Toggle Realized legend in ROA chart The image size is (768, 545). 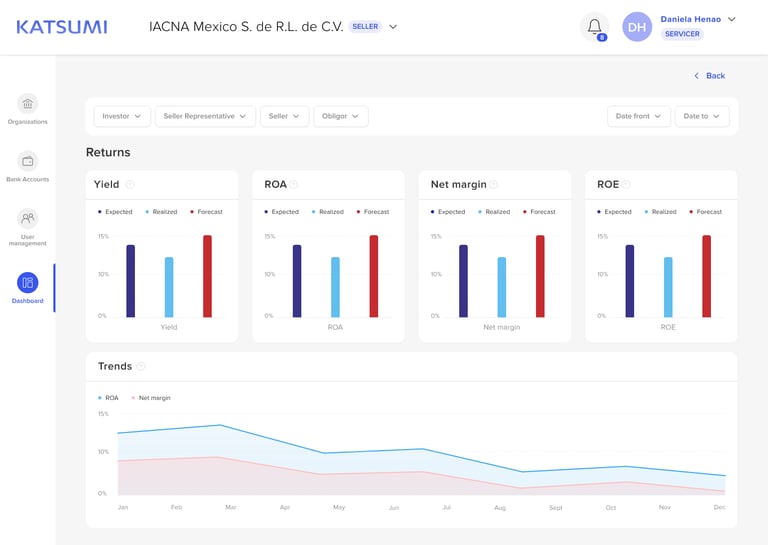click(x=328, y=212)
